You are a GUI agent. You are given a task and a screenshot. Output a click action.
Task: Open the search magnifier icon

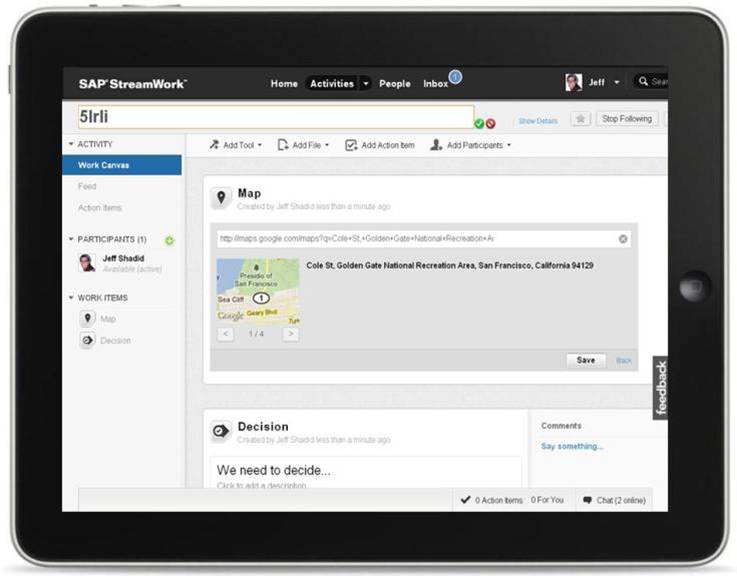[643, 81]
